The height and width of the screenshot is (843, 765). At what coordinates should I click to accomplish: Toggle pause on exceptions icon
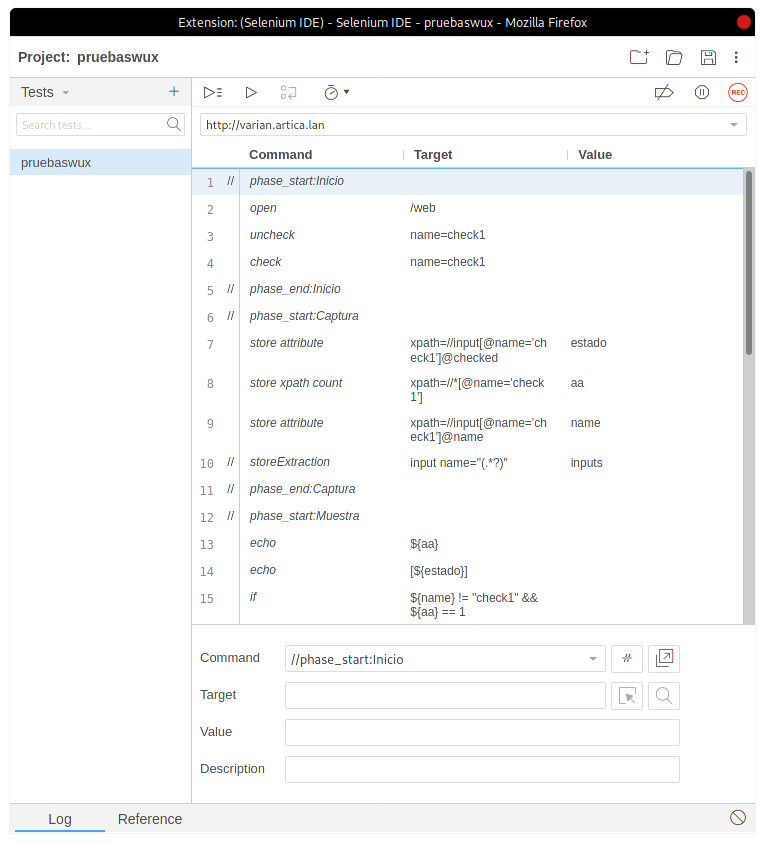pos(702,92)
